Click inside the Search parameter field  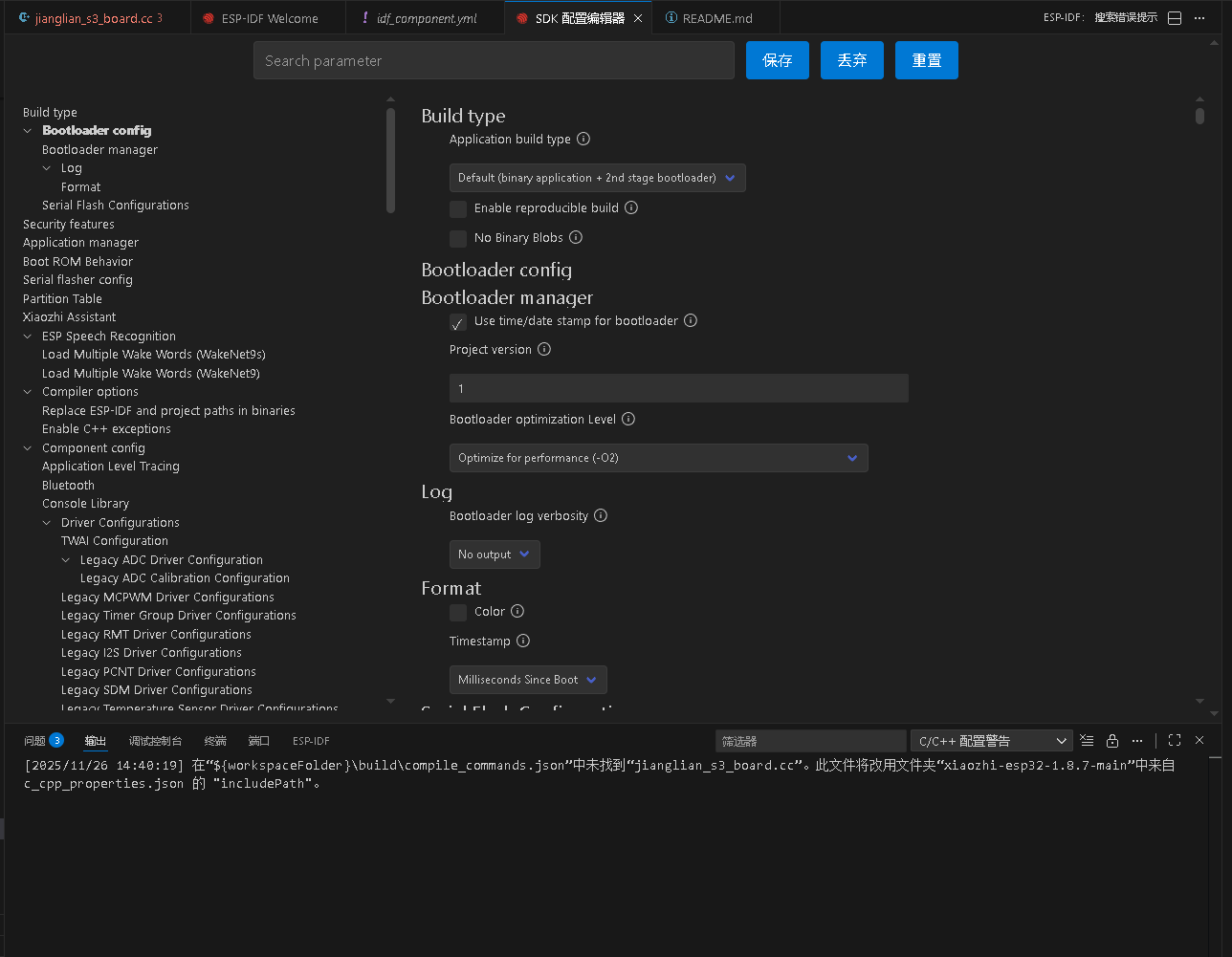[x=494, y=59]
